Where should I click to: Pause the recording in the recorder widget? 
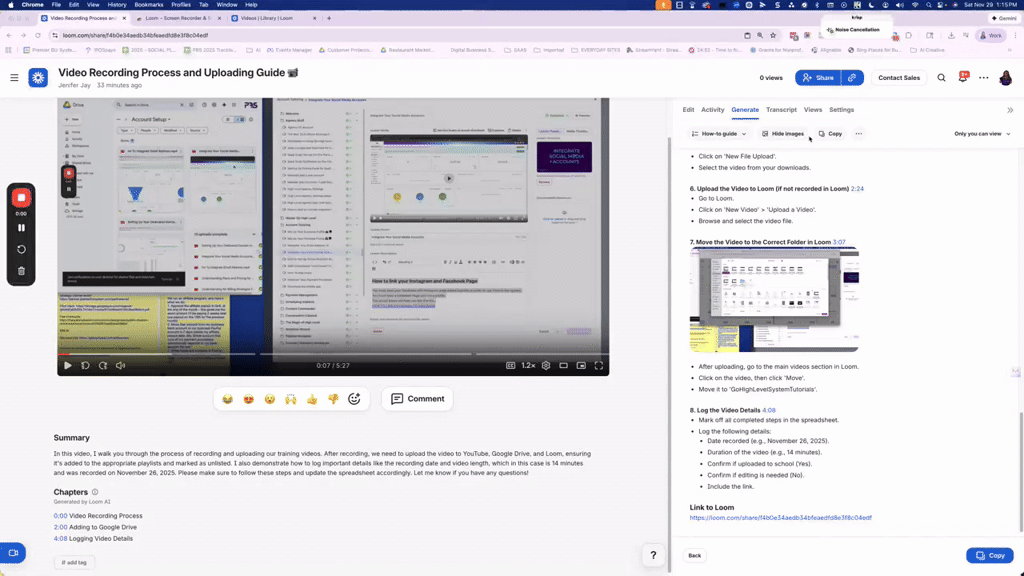tap(21, 228)
